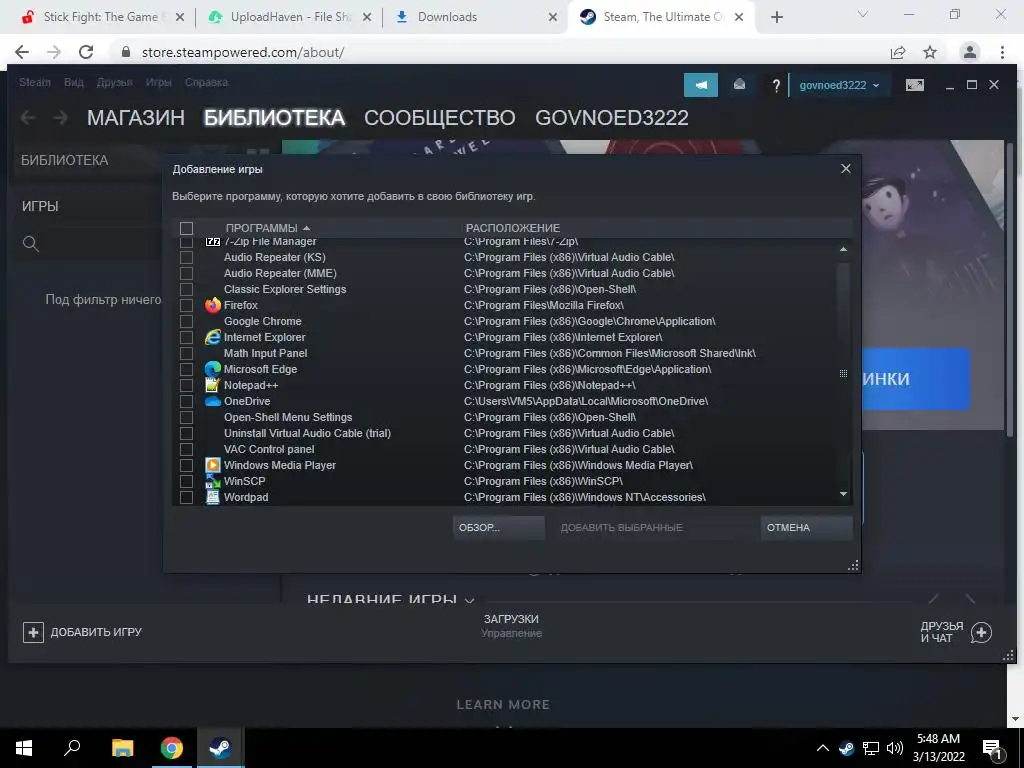The width and height of the screenshot is (1024, 768).
Task: Go back with Steam back arrow
Action: [28, 118]
